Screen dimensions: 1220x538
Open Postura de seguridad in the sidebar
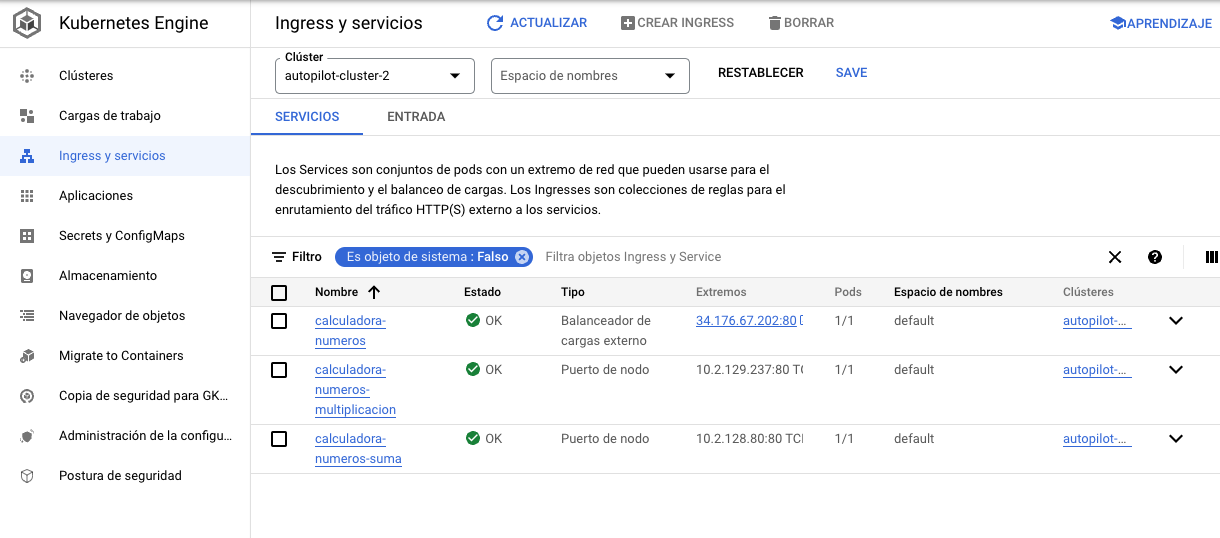[125, 476]
